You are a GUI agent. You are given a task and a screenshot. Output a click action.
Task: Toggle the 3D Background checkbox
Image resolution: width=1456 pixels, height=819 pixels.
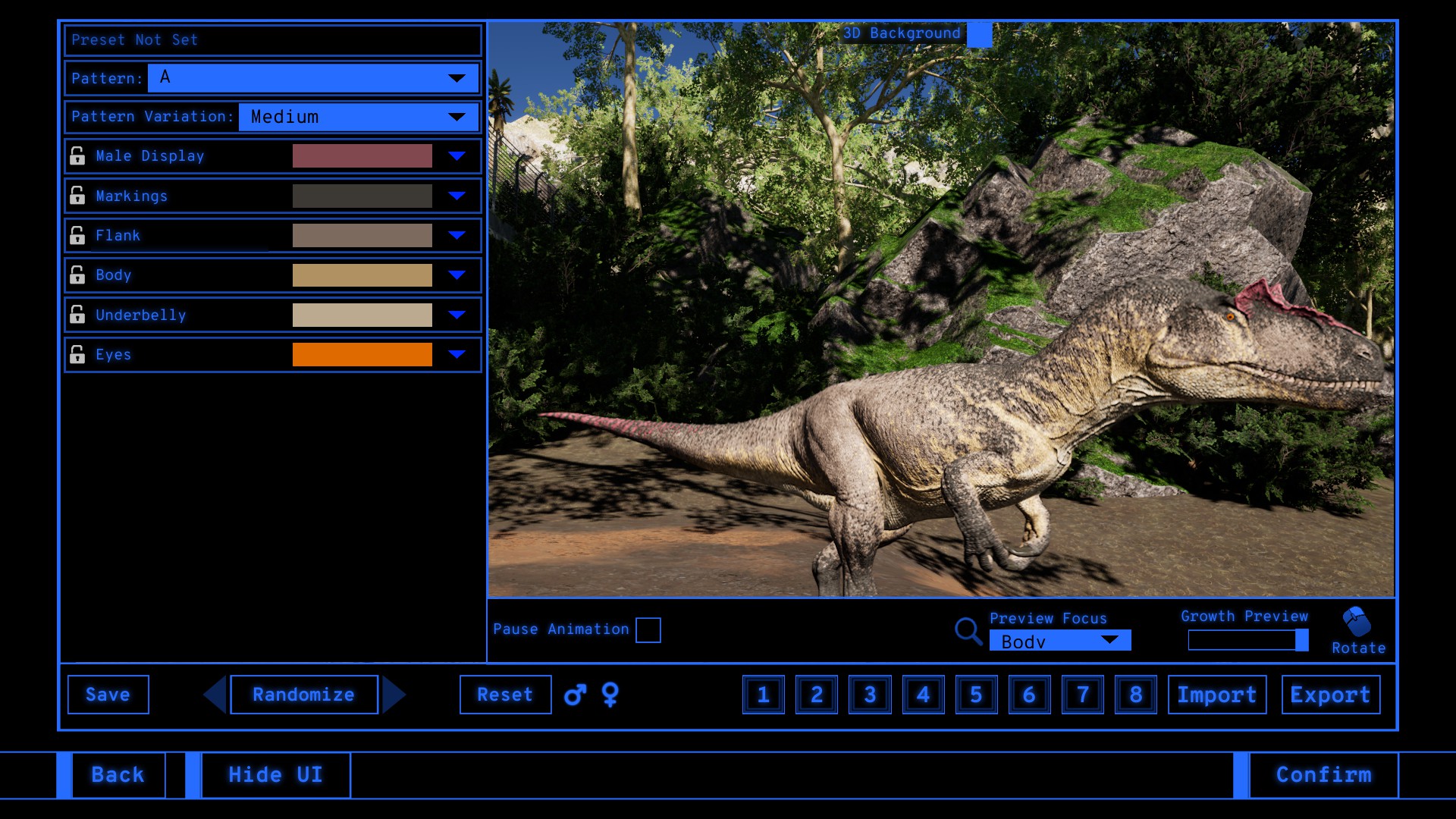pyautogui.click(x=979, y=34)
